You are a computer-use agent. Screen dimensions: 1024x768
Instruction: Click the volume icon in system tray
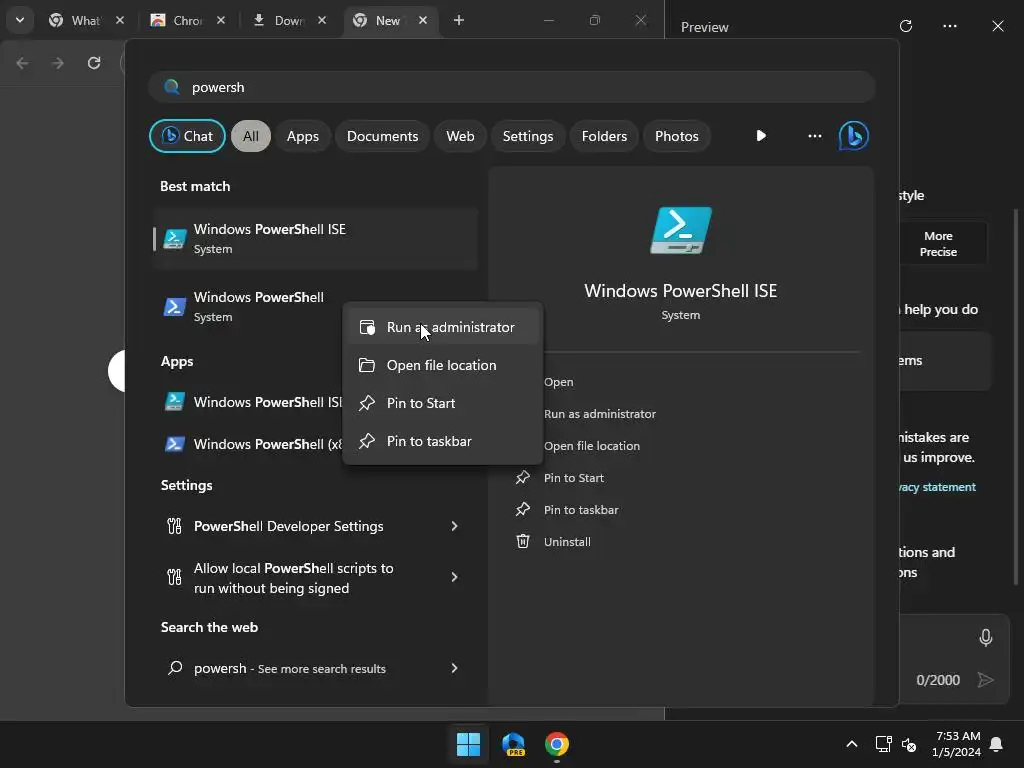(909, 744)
